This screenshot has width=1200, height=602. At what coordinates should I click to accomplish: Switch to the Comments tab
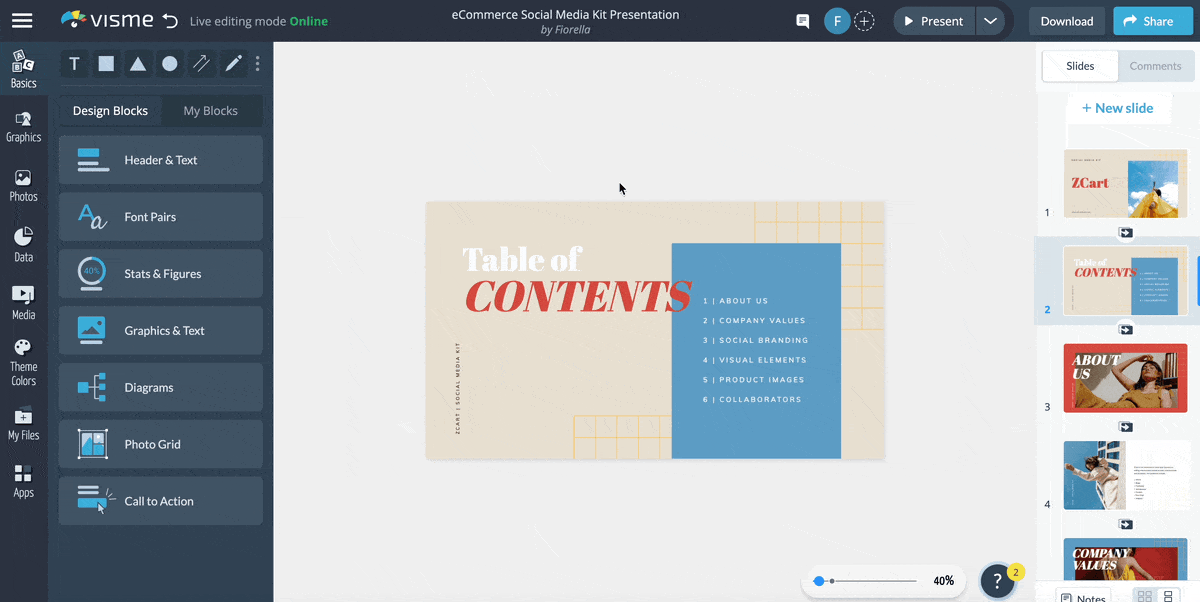[x=1156, y=66]
